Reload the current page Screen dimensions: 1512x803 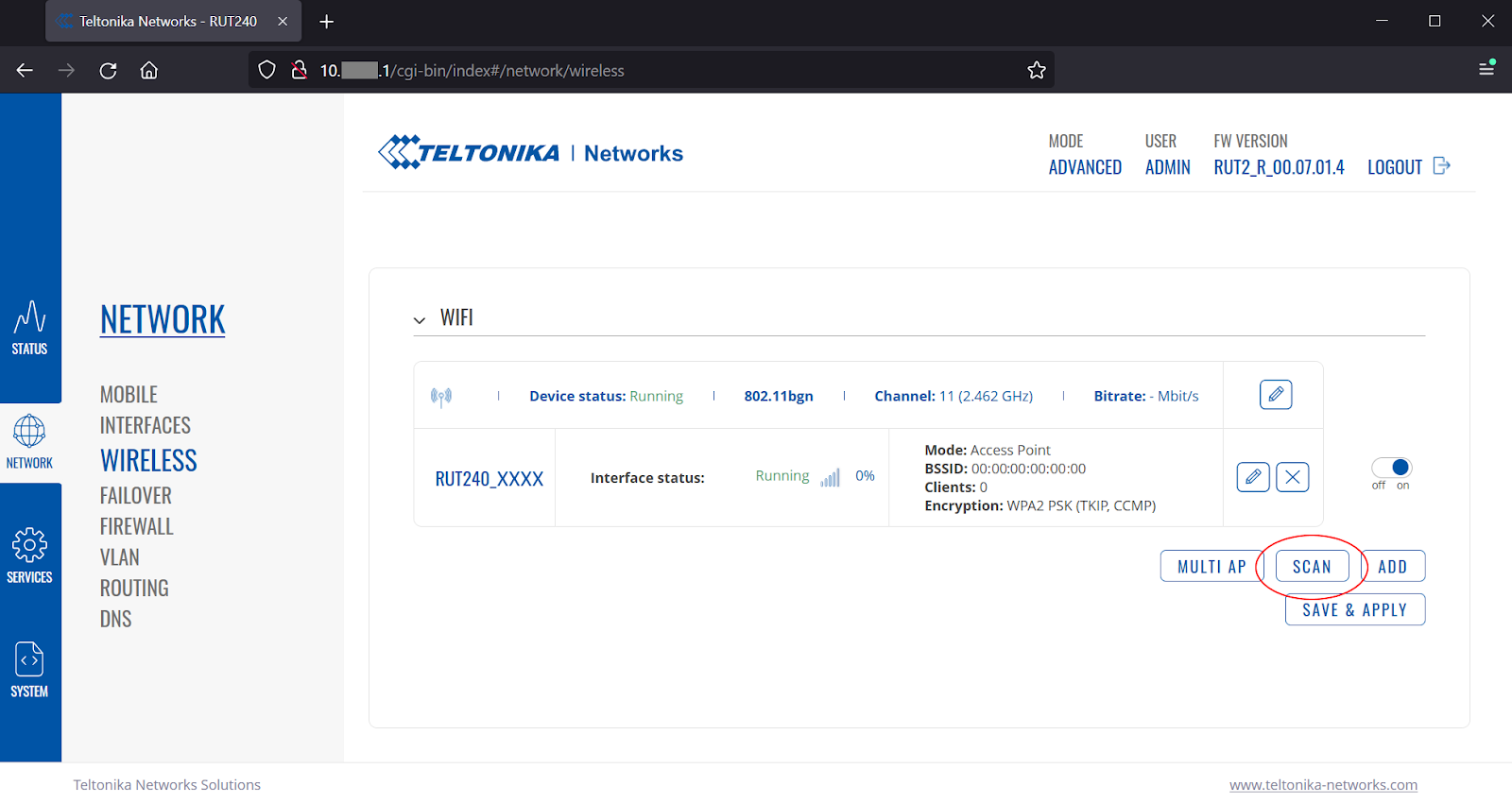[x=108, y=70]
